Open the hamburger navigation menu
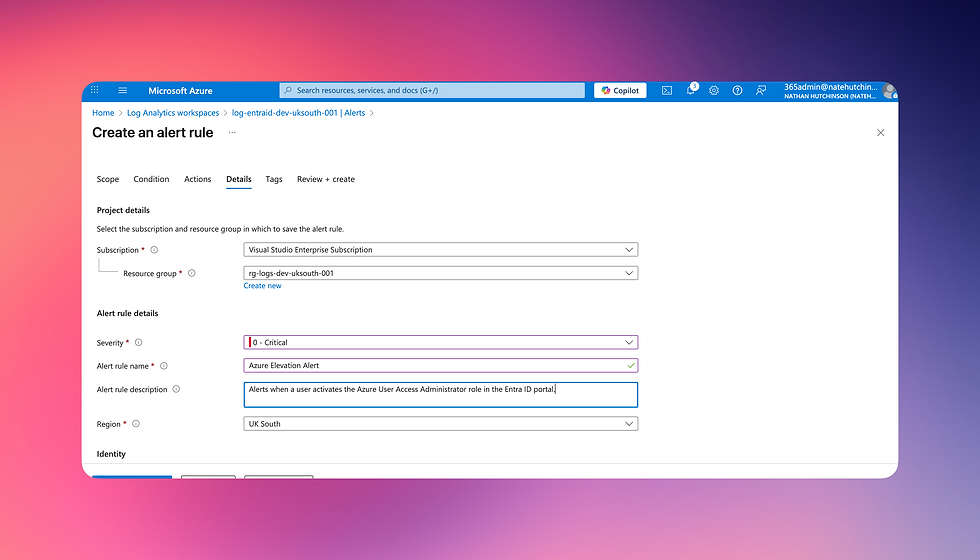 122,90
